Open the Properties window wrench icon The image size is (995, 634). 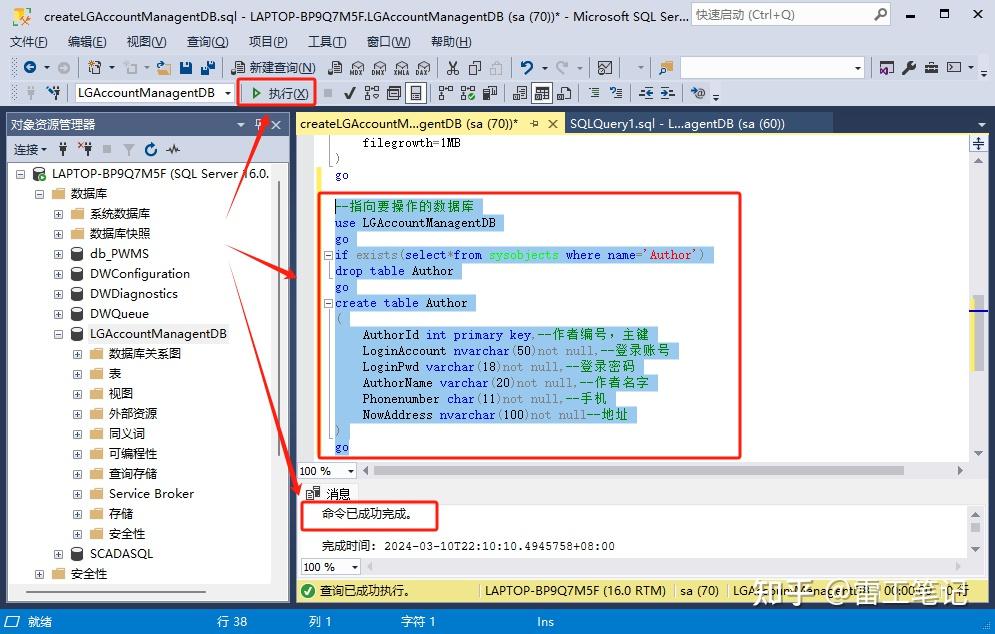(x=909, y=67)
